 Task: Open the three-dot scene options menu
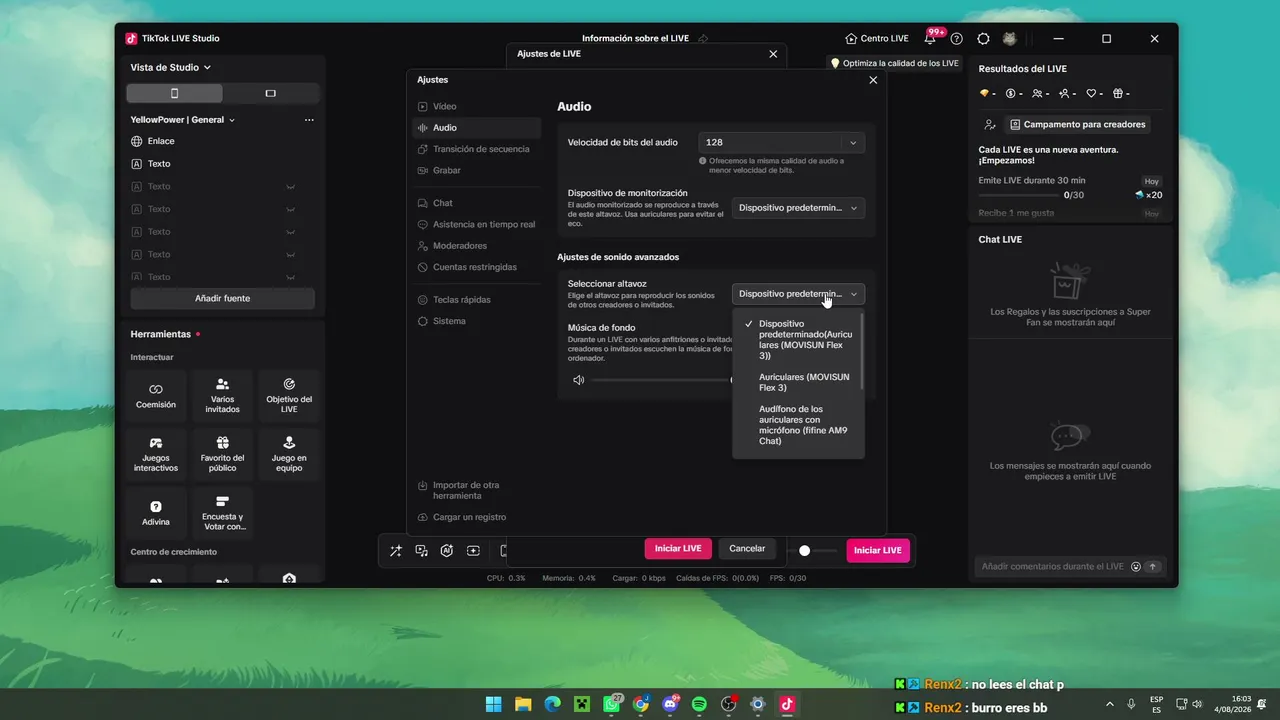coord(309,120)
